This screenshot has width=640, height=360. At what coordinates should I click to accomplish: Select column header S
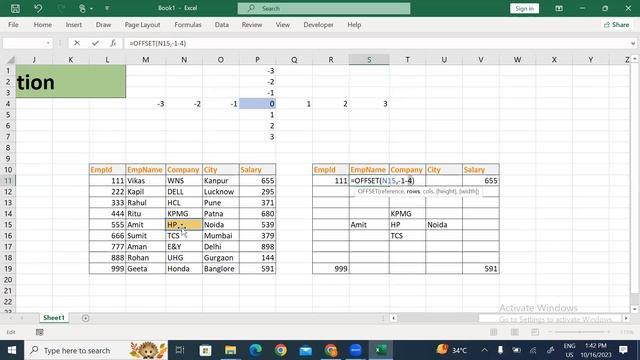(369, 60)
